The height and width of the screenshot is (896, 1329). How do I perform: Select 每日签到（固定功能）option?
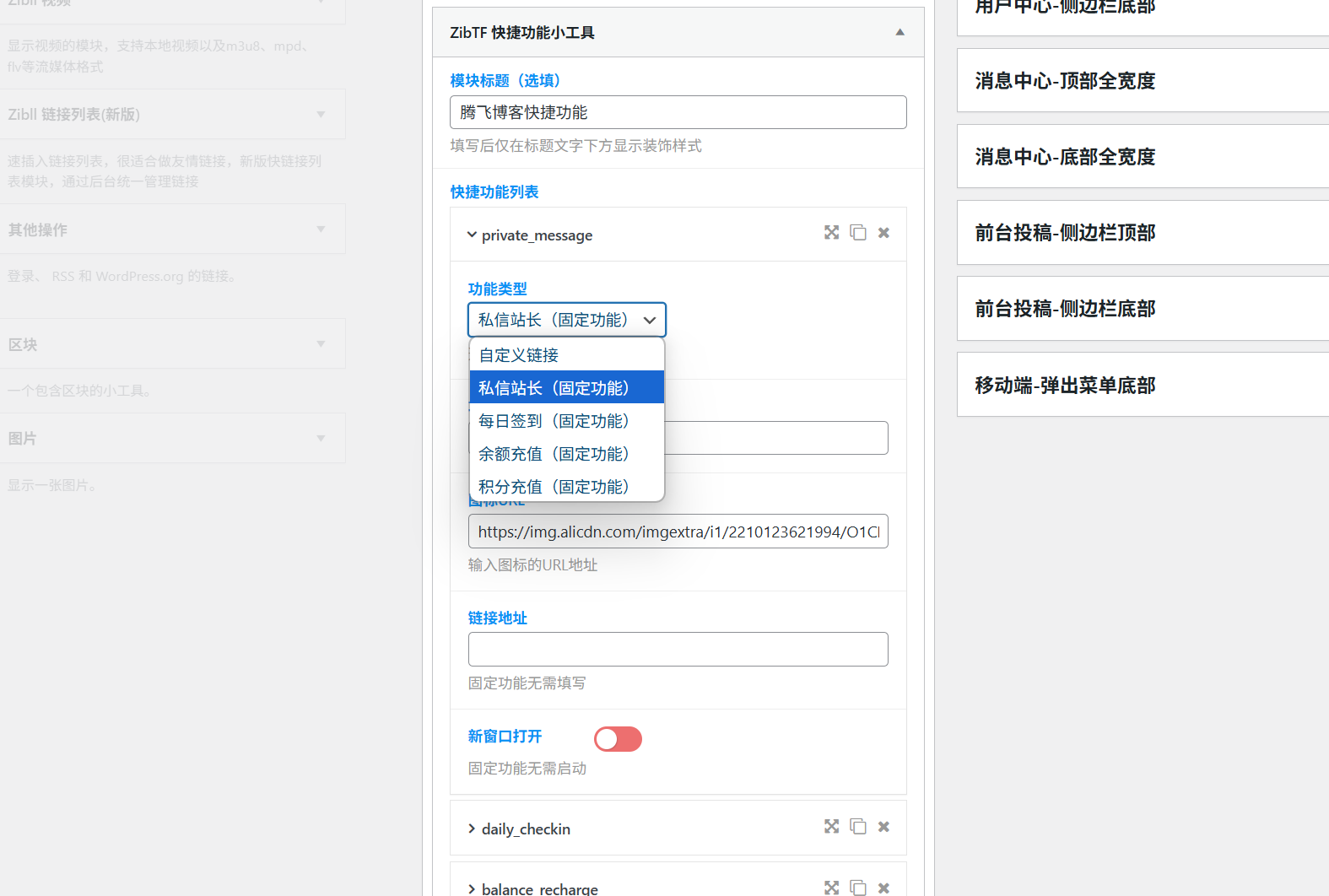pyautogui.click(x=567, y=421)
